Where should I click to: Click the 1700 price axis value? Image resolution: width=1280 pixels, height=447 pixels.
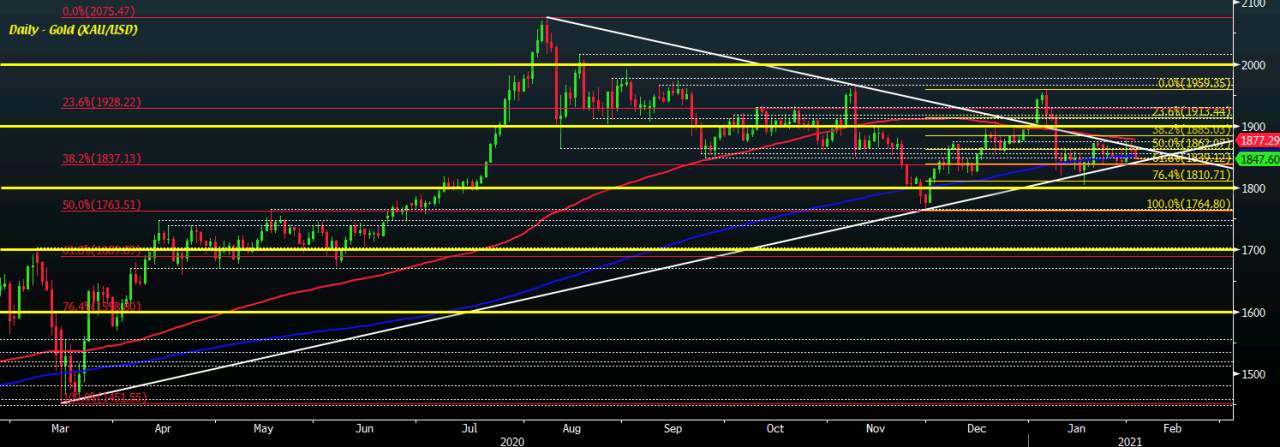[1255, 251]
